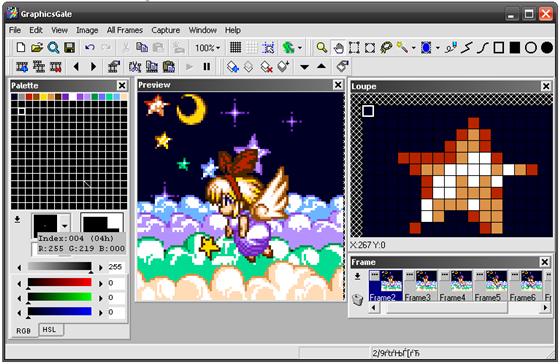Toggle the grid display button

coord(235,48)
